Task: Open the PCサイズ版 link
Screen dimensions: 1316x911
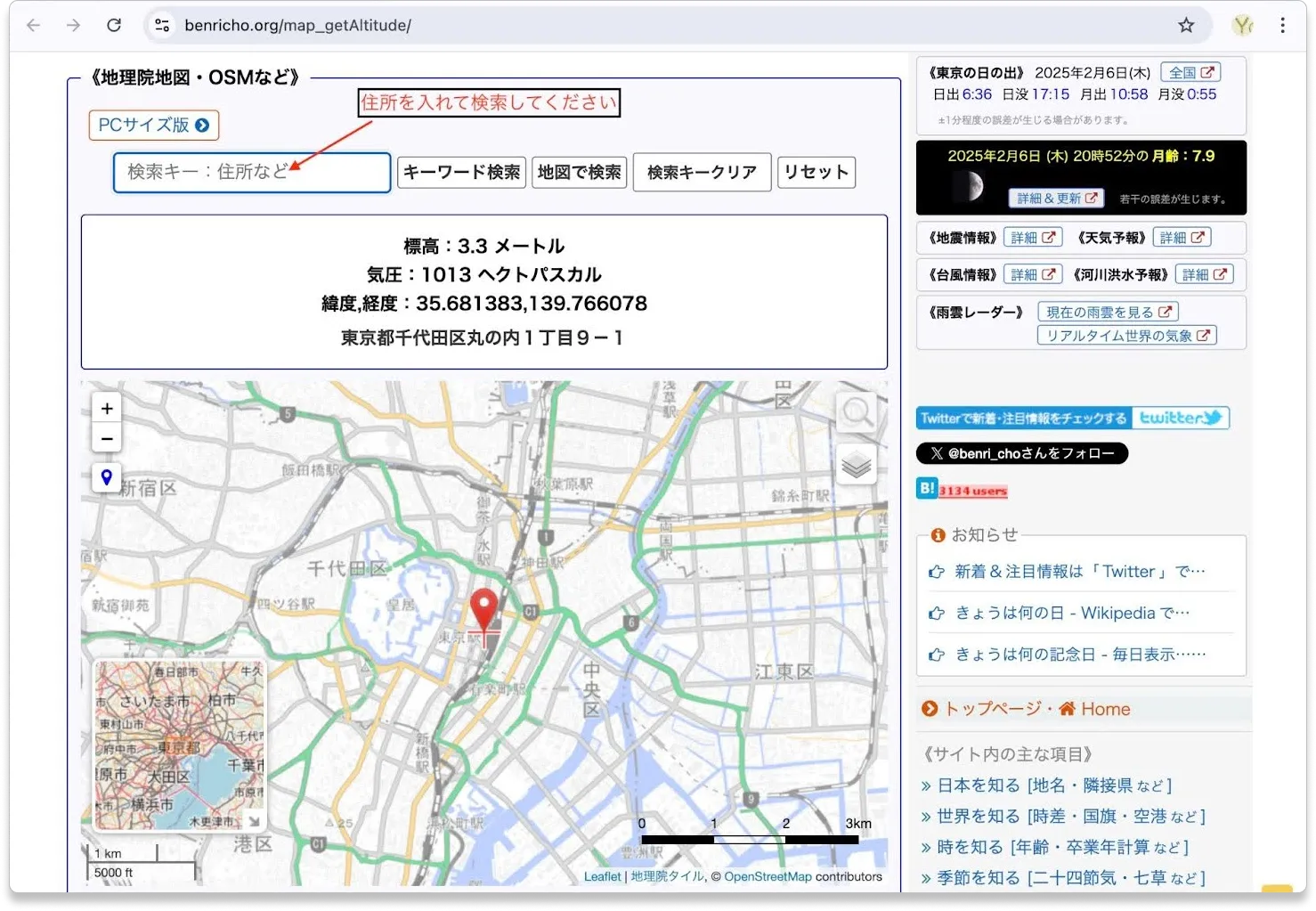Action: tap(153, 126)
